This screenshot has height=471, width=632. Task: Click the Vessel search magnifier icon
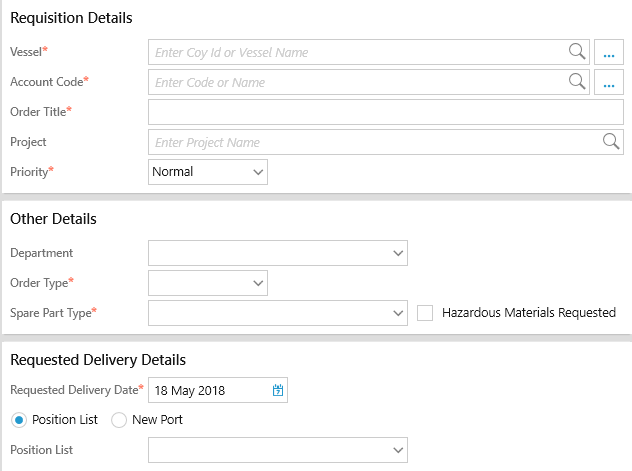pyautogui.click(x=577, y=52)
